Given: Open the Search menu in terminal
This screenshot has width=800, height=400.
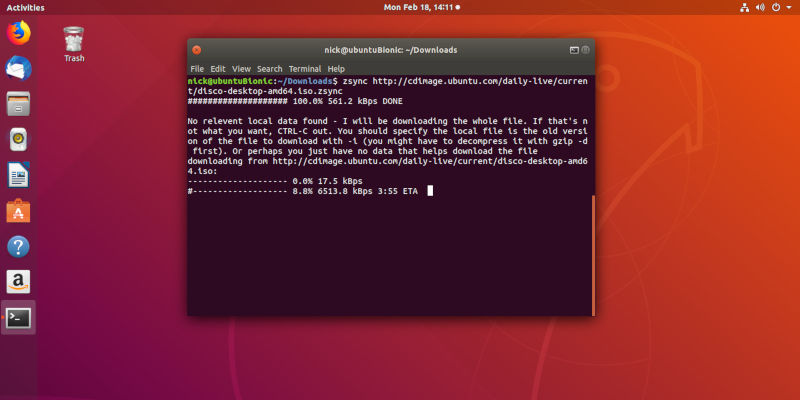Looking at the screenshot, I should coord(269,69).
